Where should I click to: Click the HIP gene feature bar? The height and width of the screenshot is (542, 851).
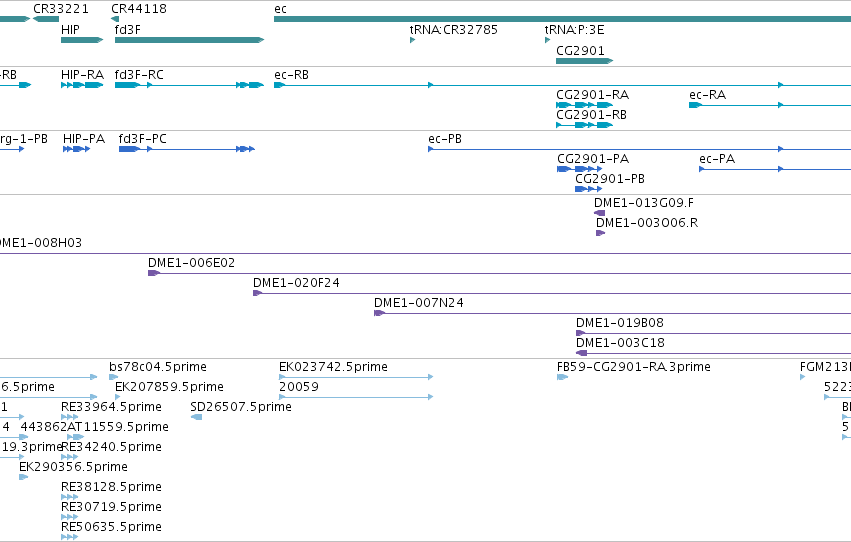[82, 40]
